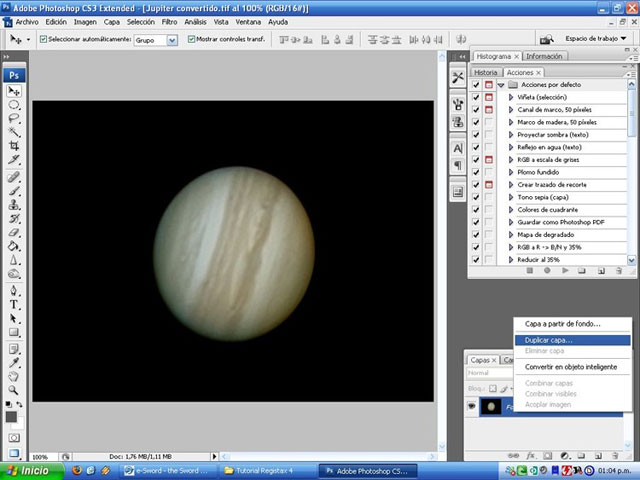Hide the Fondo layer eye icon

471,407
